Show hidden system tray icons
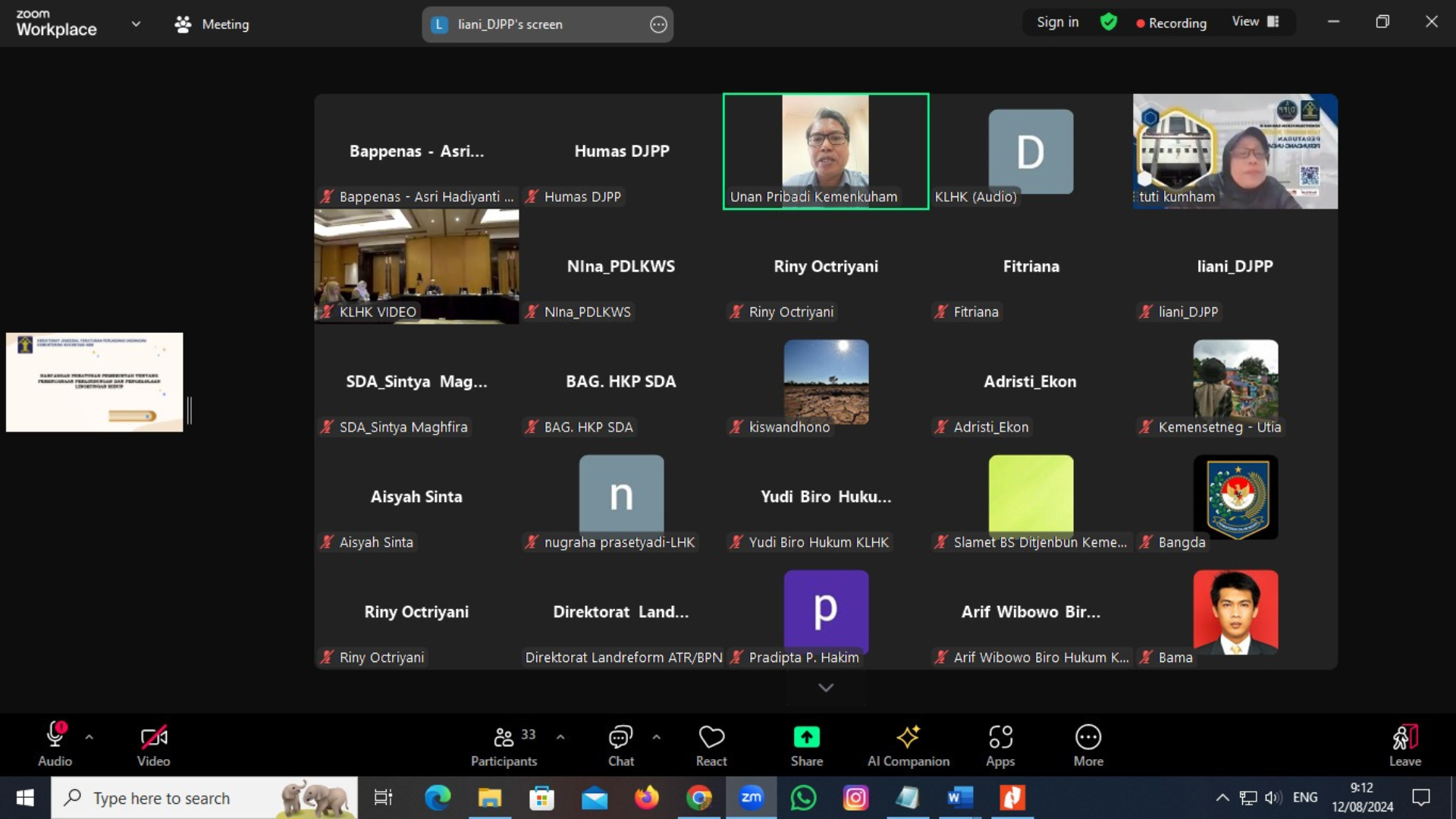 (x=1222, y=798)
